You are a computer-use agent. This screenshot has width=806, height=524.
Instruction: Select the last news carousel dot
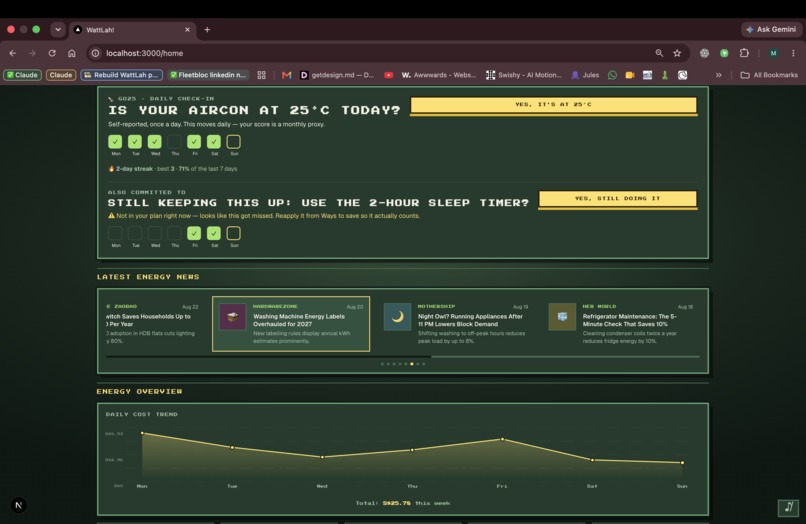click(x=424, y=364)
